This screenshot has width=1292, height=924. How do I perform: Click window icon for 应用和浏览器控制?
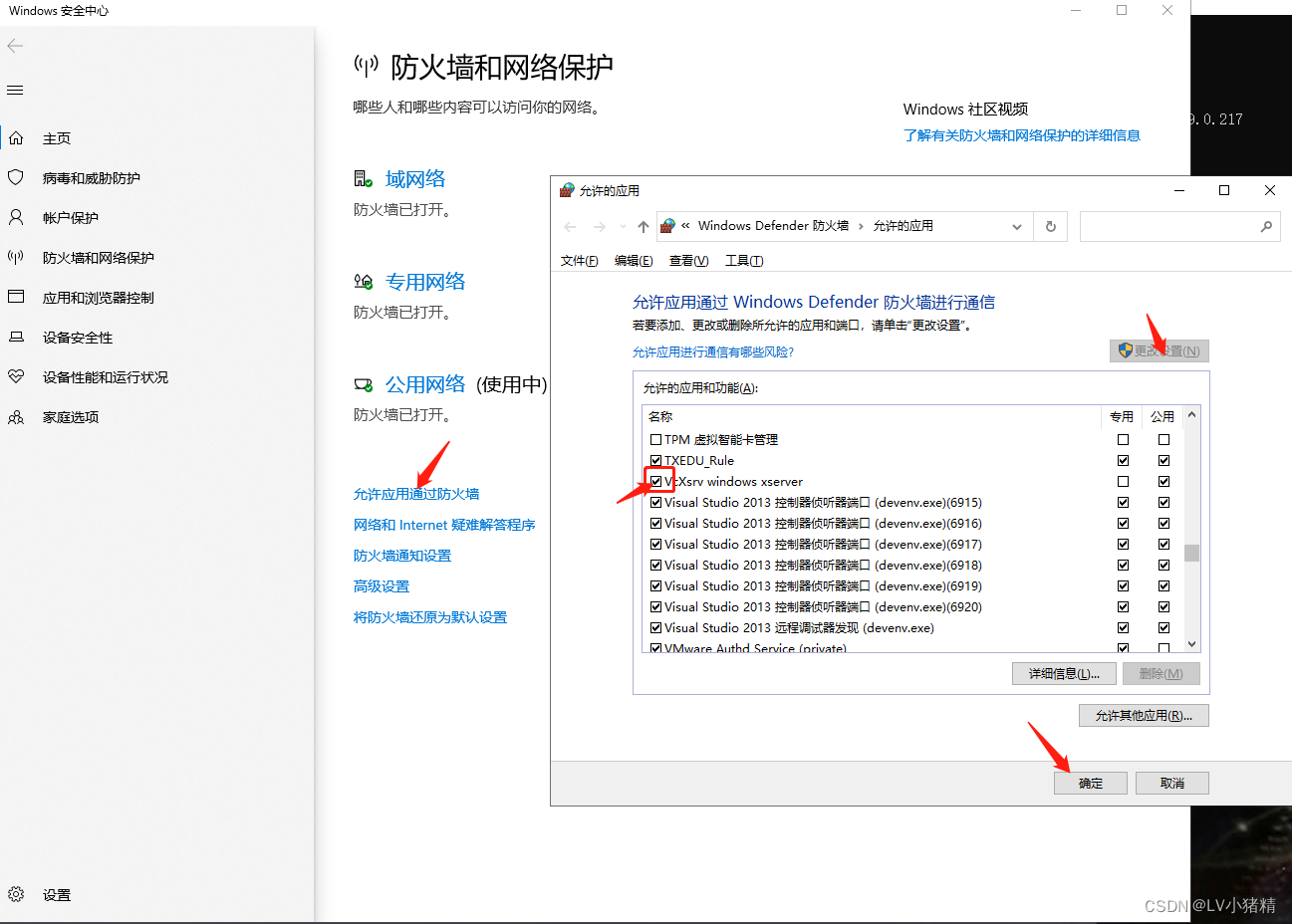(x=16, y=297)
